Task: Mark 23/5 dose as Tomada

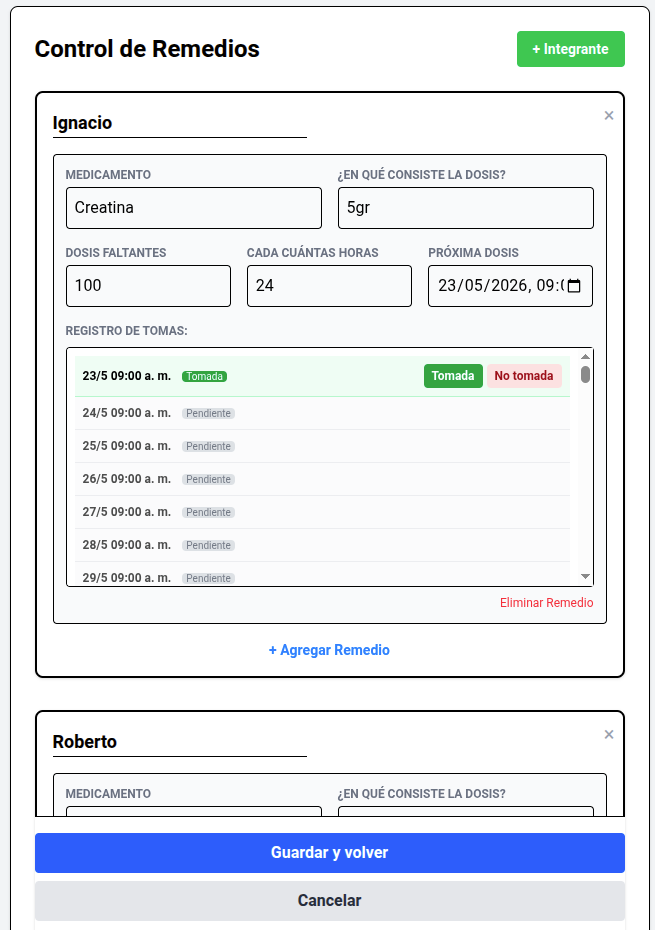Action: (453, 376)
